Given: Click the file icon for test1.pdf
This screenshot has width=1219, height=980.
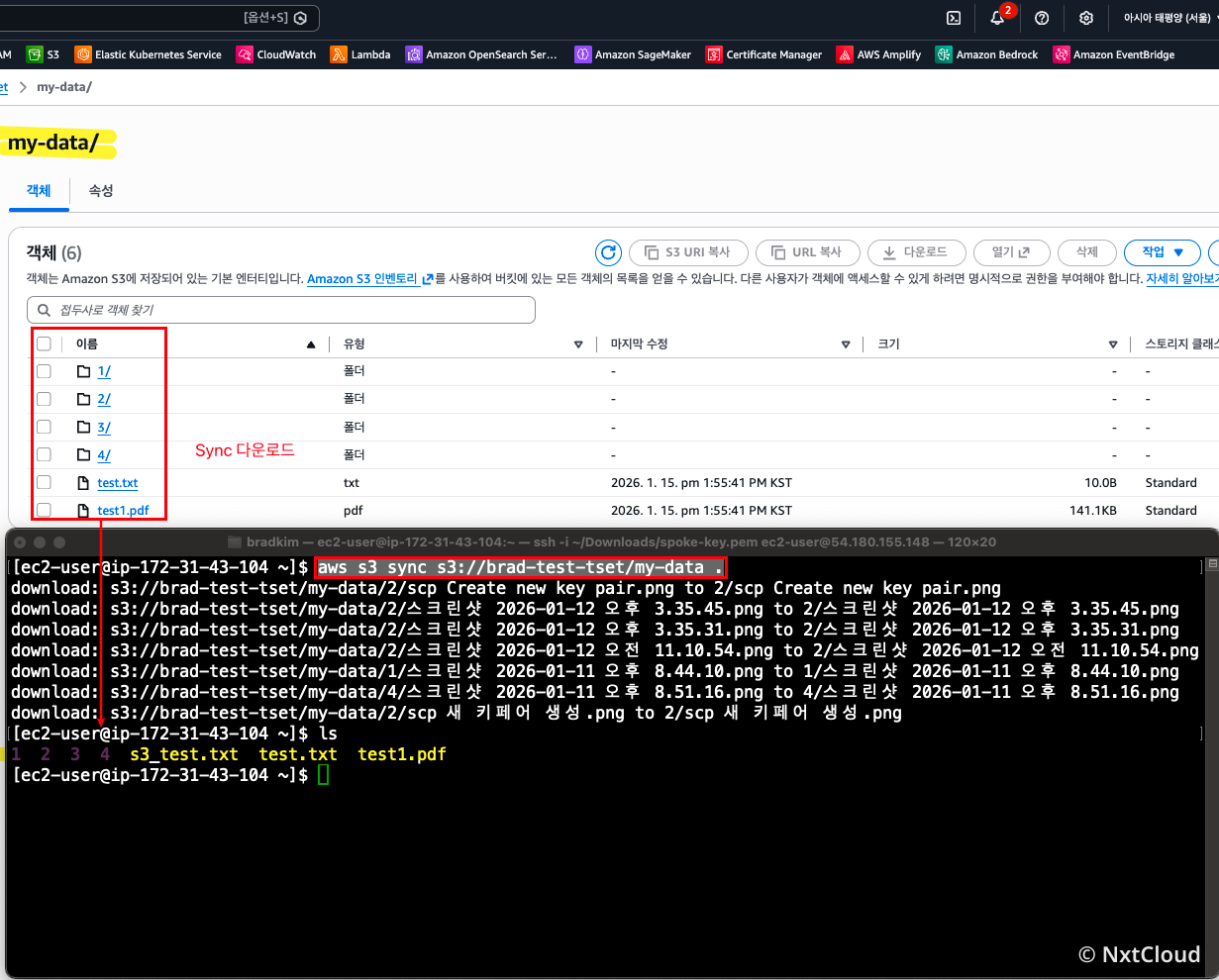Looking at the screenshot, I should tap(84, 511).
